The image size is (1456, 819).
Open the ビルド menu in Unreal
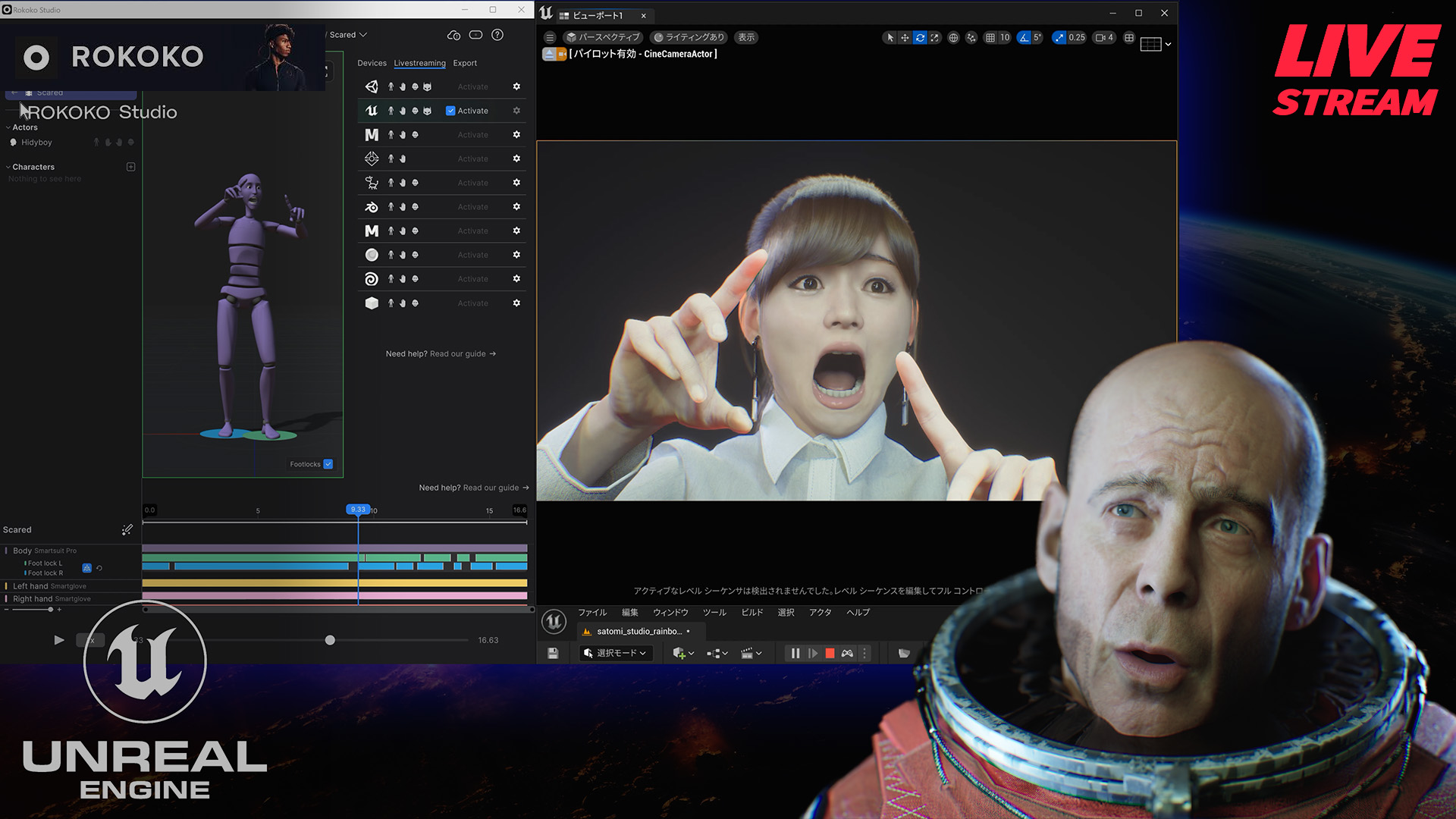click(752, 612)
